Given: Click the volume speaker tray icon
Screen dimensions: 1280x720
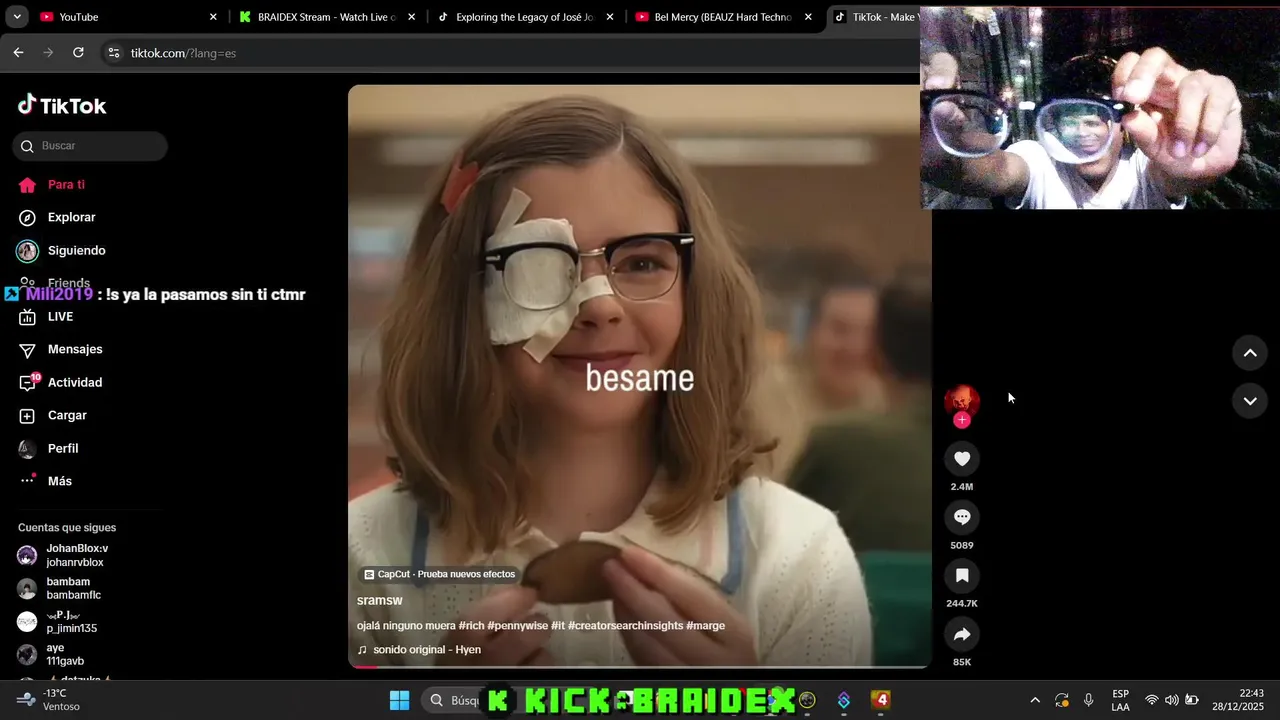Looking at the screenshot, I should [x=1172, y=700].
